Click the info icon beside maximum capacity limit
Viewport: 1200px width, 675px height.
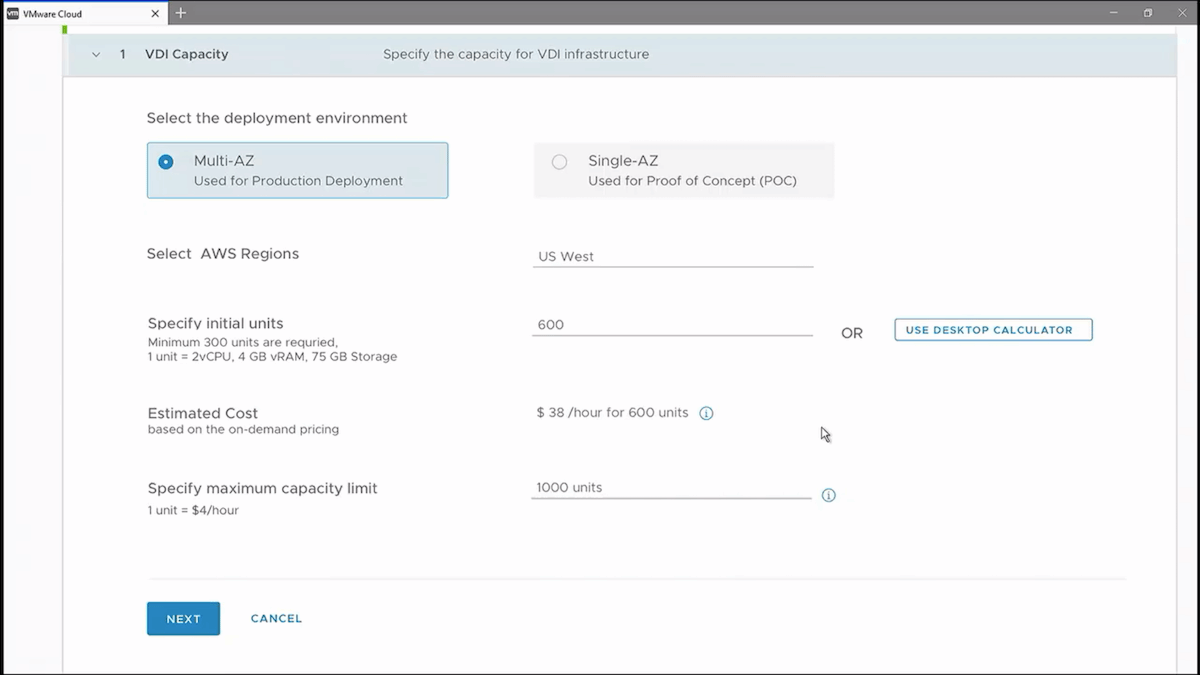[x=828, y=495]
